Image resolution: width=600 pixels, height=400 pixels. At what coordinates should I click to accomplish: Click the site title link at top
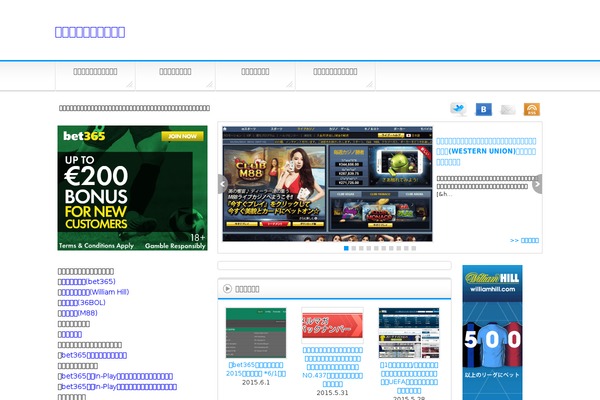point(90,32)
